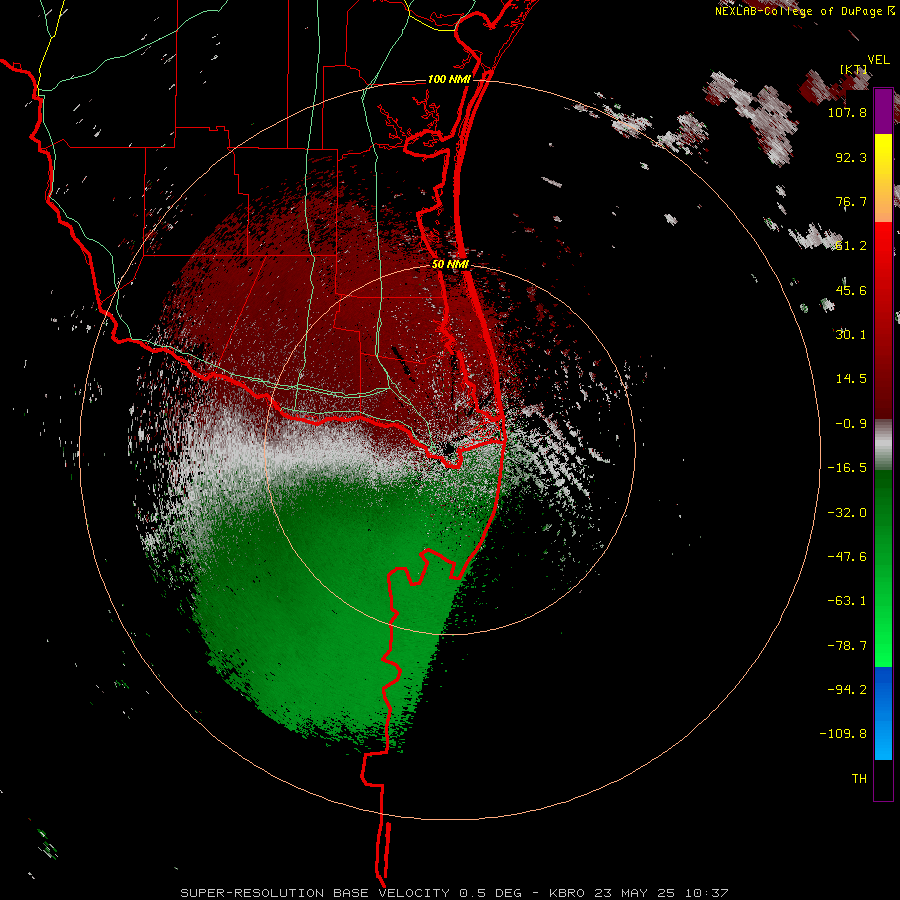Click the -78.7 velocity scale value

[847, 646]
